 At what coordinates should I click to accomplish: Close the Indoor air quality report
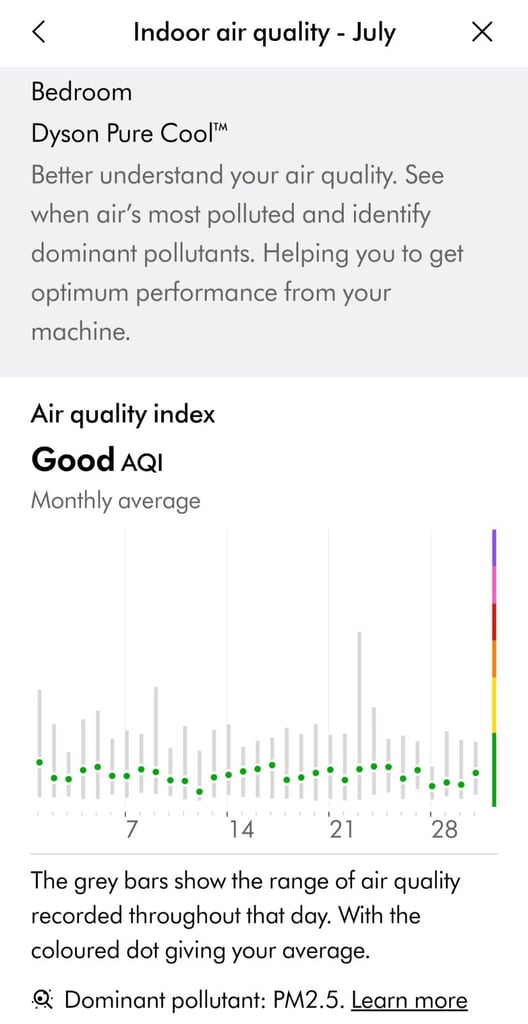click(482, 31)
